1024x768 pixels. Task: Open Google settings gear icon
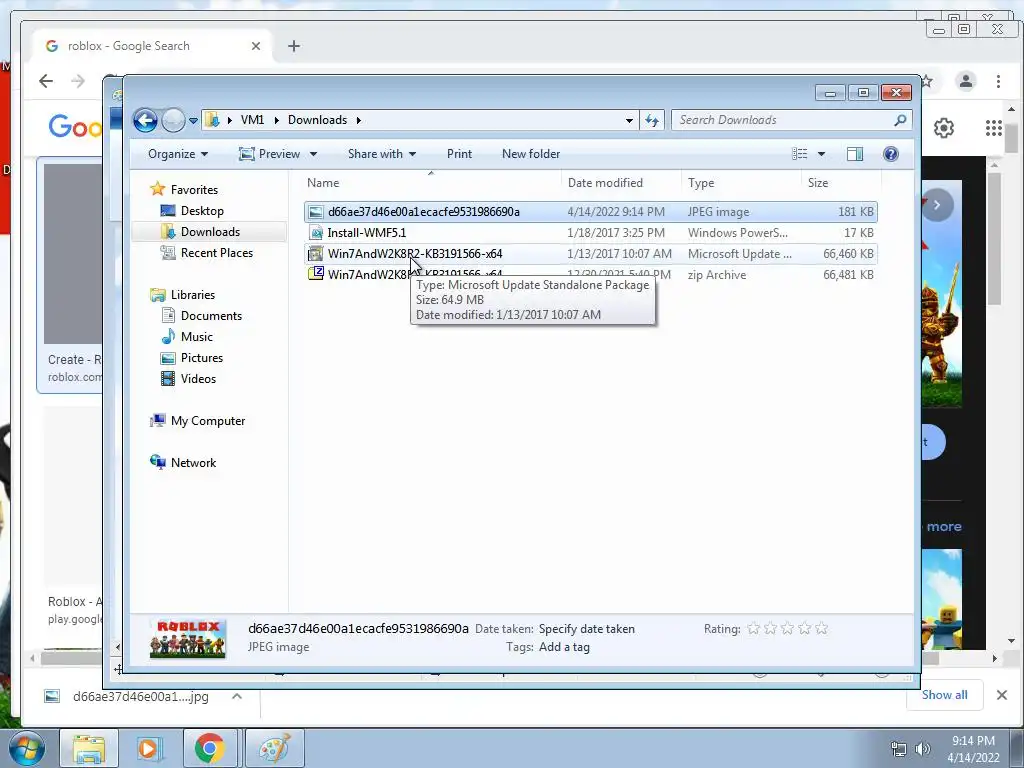point(944,128)
